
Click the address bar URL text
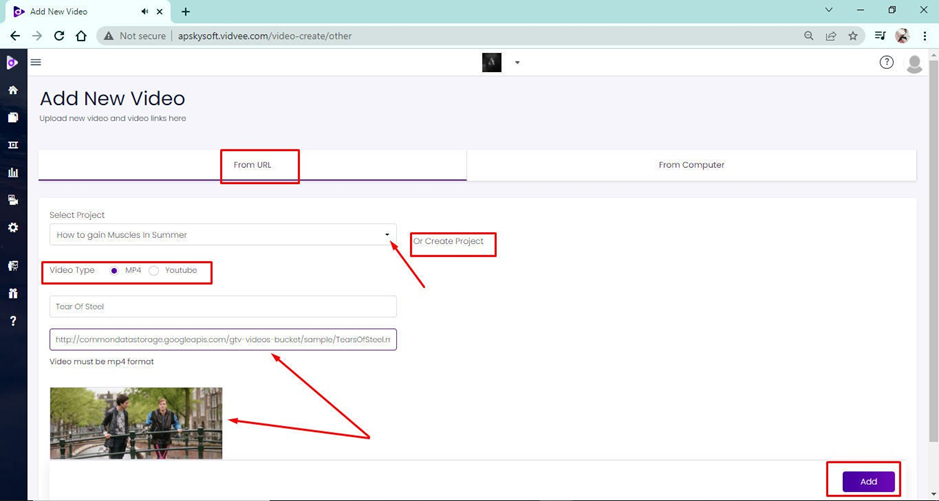[265, 36]
